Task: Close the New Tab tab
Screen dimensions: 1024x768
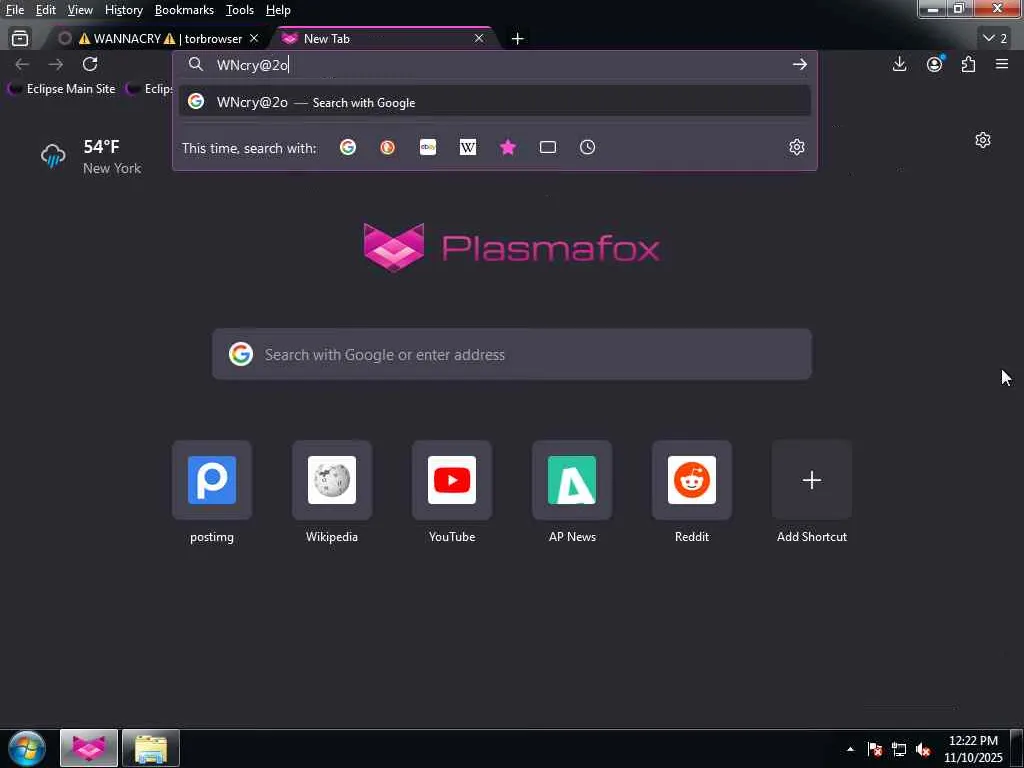Action: click(x=479, y=39)
